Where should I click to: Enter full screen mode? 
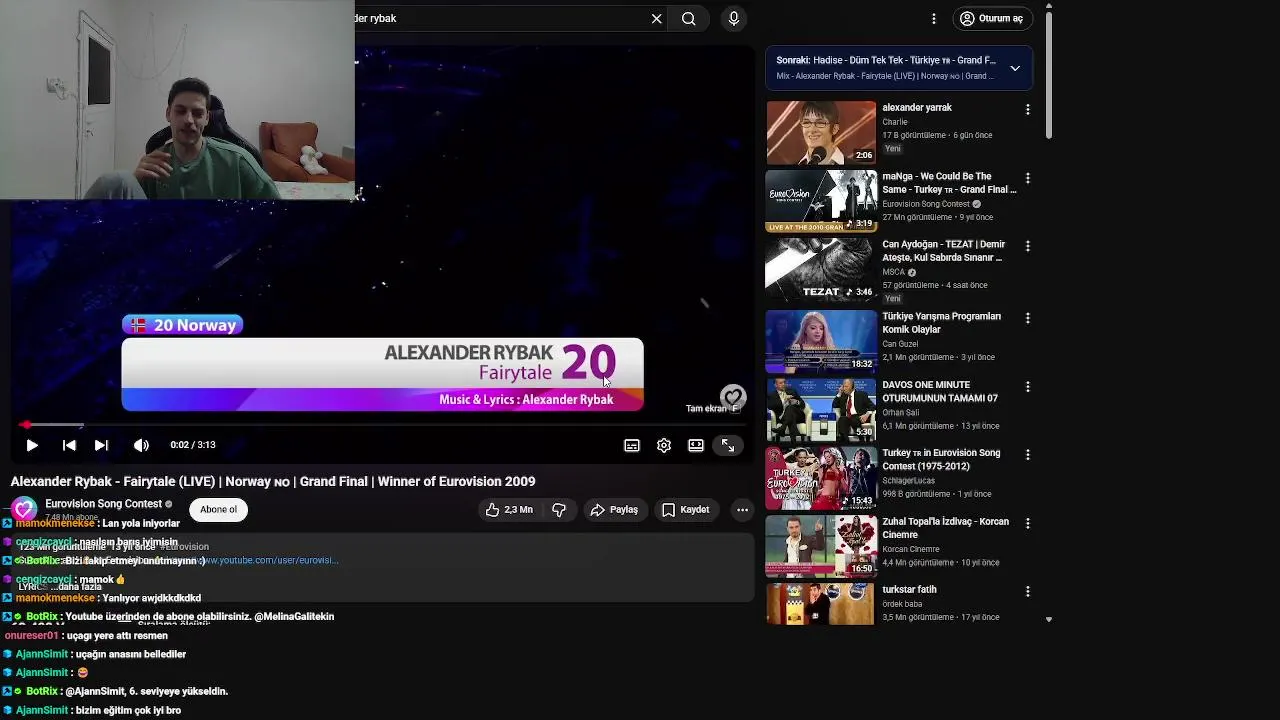tap(728, 445)
